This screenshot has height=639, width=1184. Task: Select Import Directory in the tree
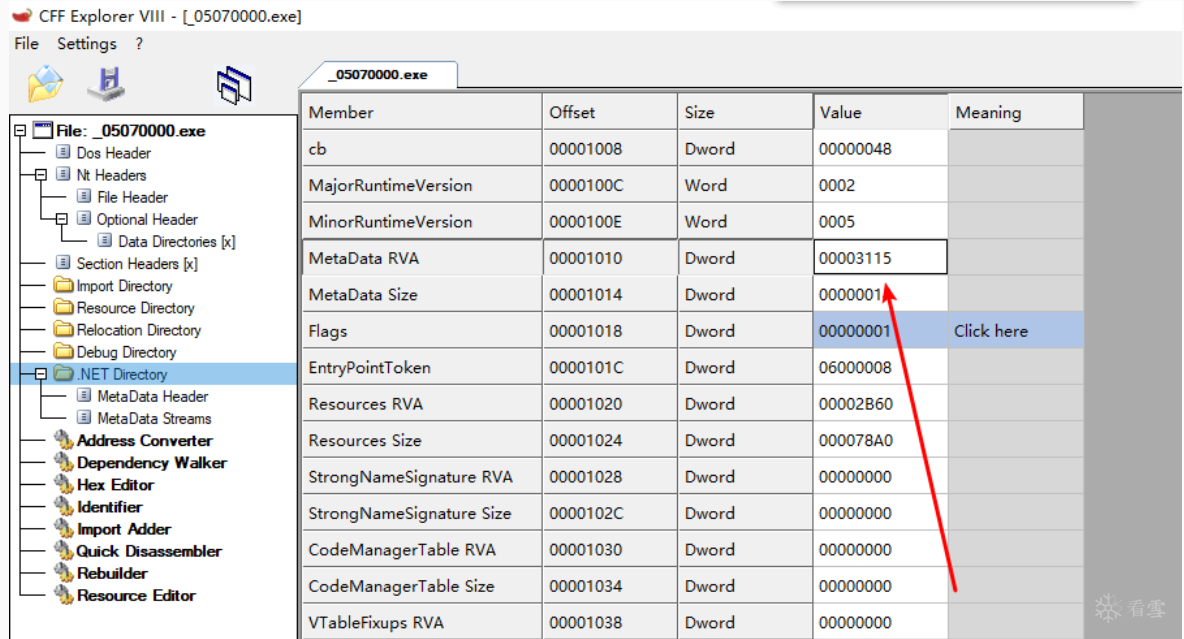point(125,286)
